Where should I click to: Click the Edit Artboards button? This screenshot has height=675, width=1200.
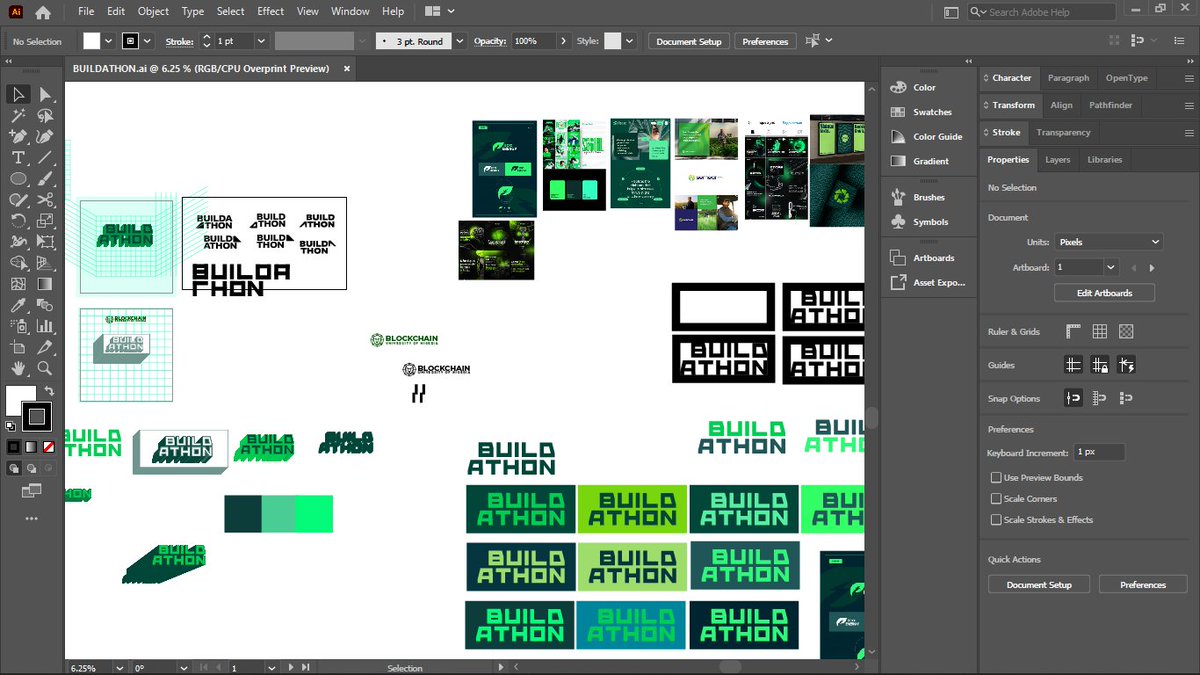tap(1104, 293)
